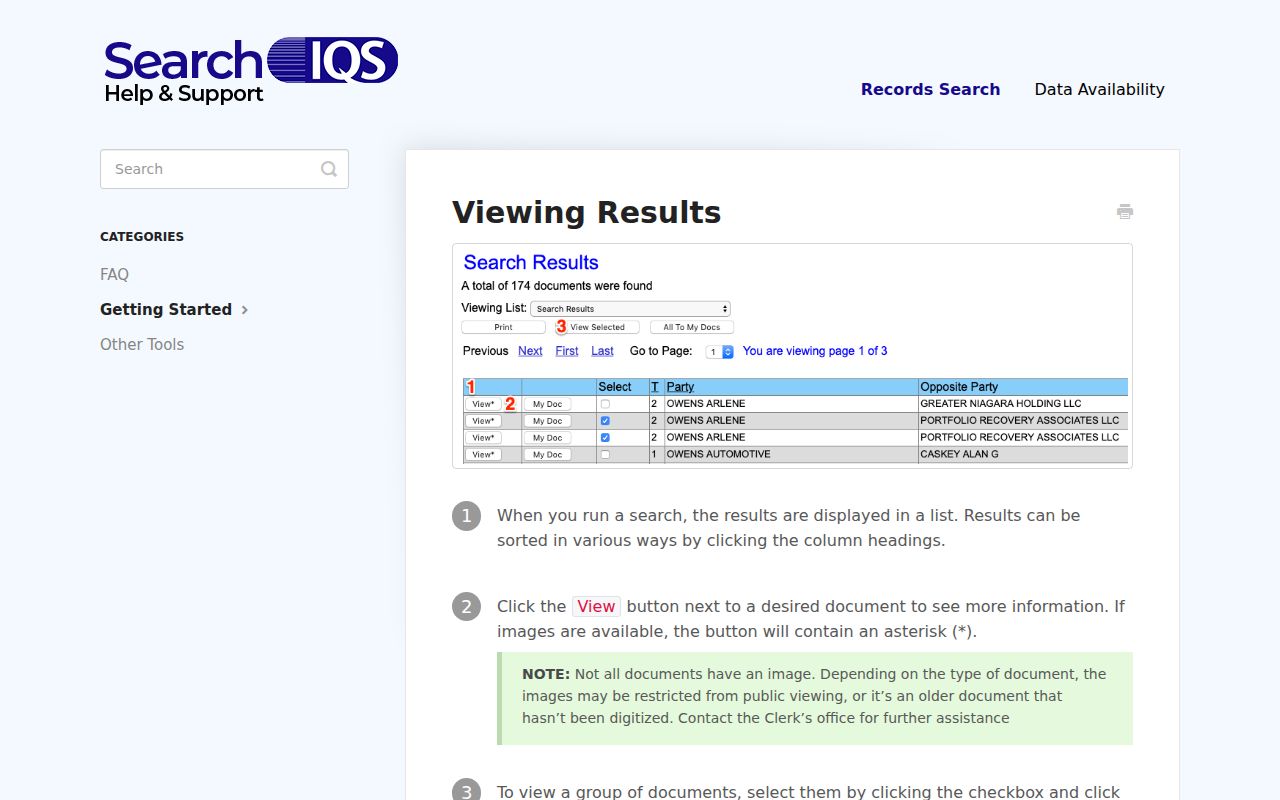This screenshot has height=800, width=1280.
Task: Open the Records Search nav link
Action: click(x=930, y=89)
